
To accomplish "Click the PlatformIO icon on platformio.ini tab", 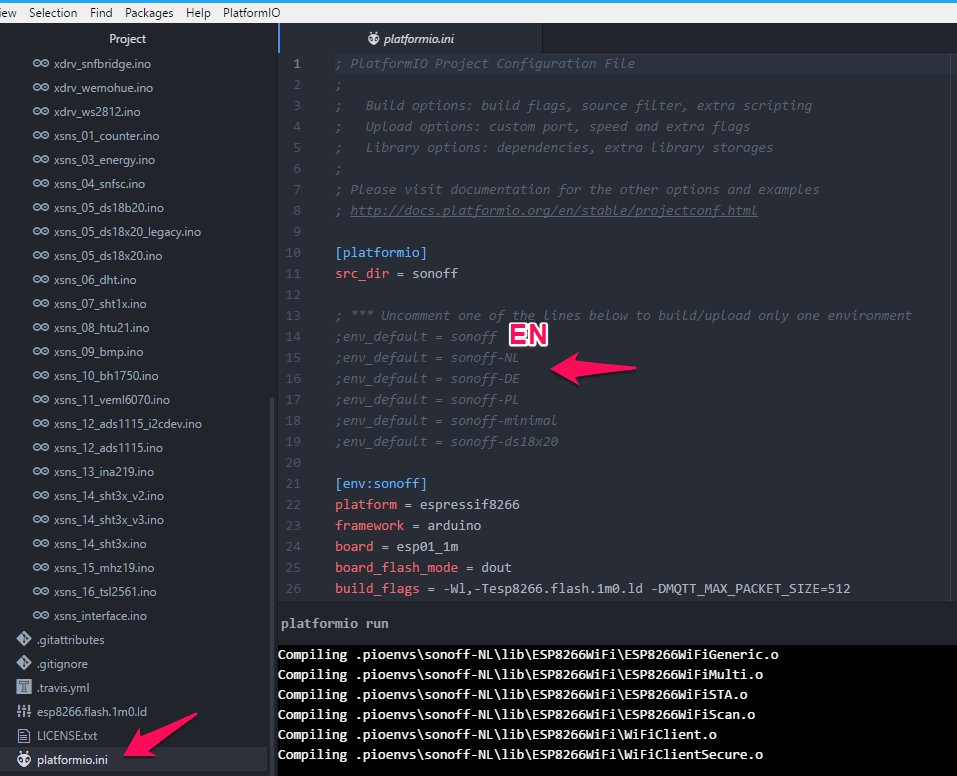I will tap(374, 38).
